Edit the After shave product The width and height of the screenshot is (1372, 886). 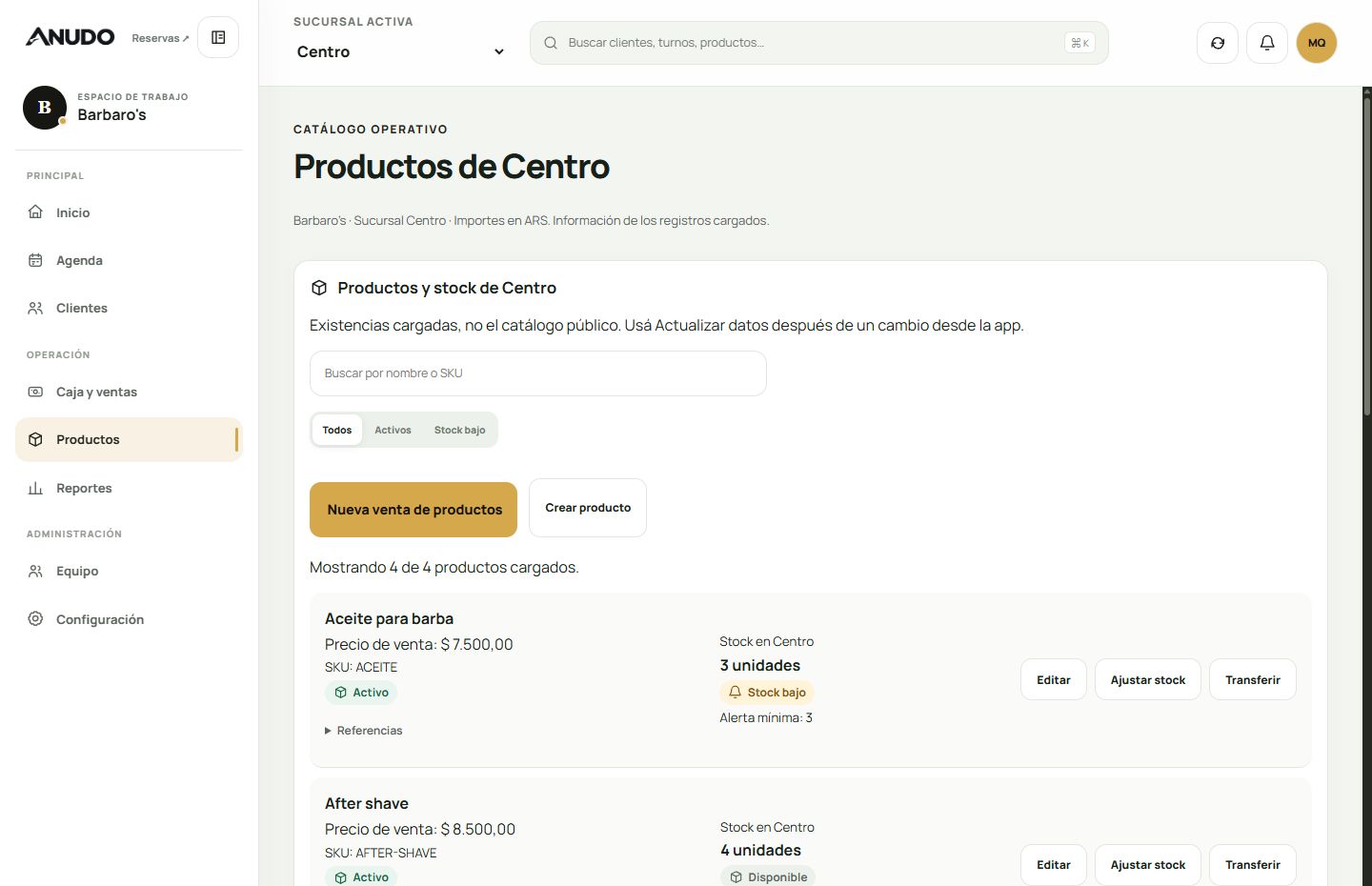point(1054,864)
